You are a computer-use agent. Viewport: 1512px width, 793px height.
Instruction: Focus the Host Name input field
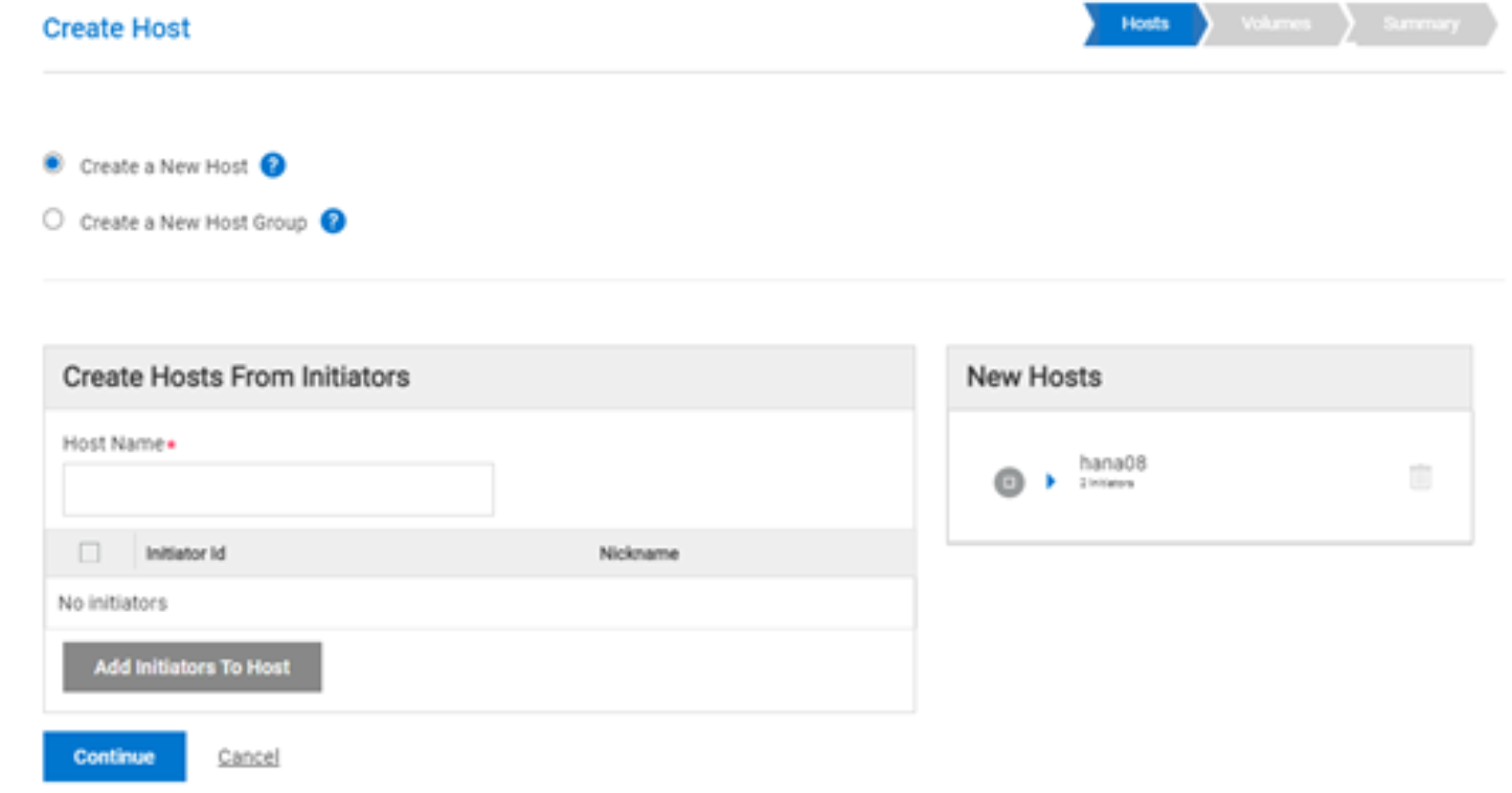click(278, 489)
